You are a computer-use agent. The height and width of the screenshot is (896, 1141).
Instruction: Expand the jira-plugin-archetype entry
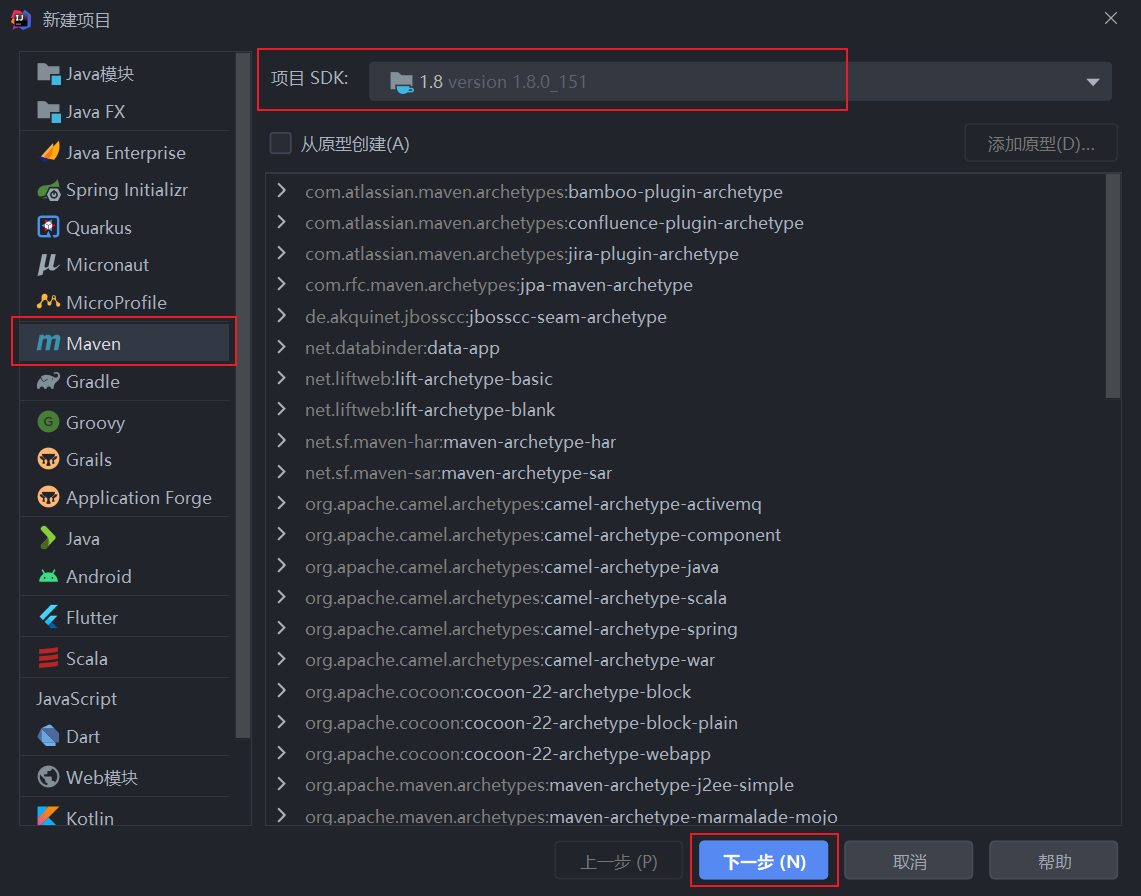pos(282,253)
